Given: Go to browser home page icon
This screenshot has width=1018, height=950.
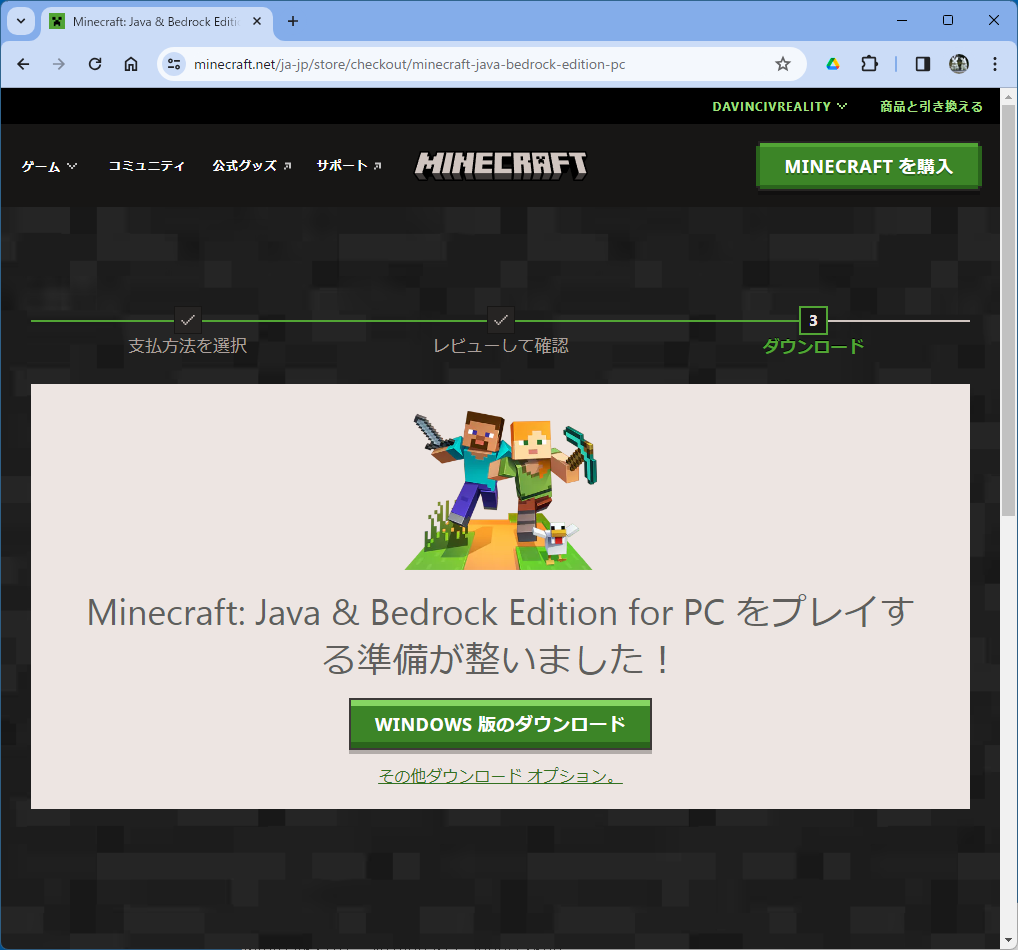Looking at the screenshot, I should coord(131,64).
